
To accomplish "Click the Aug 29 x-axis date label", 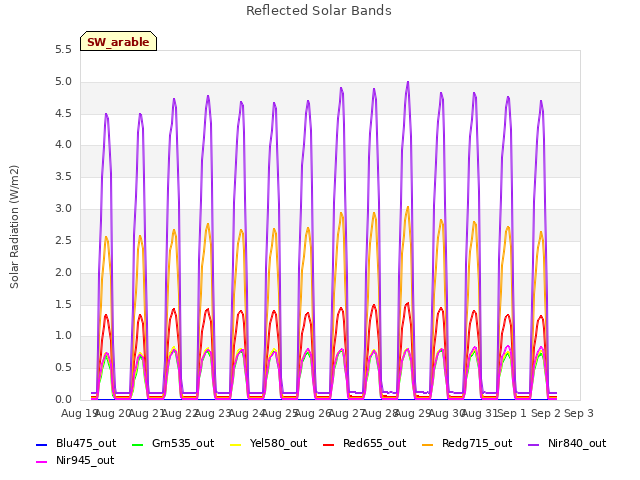I will (412, 413).
